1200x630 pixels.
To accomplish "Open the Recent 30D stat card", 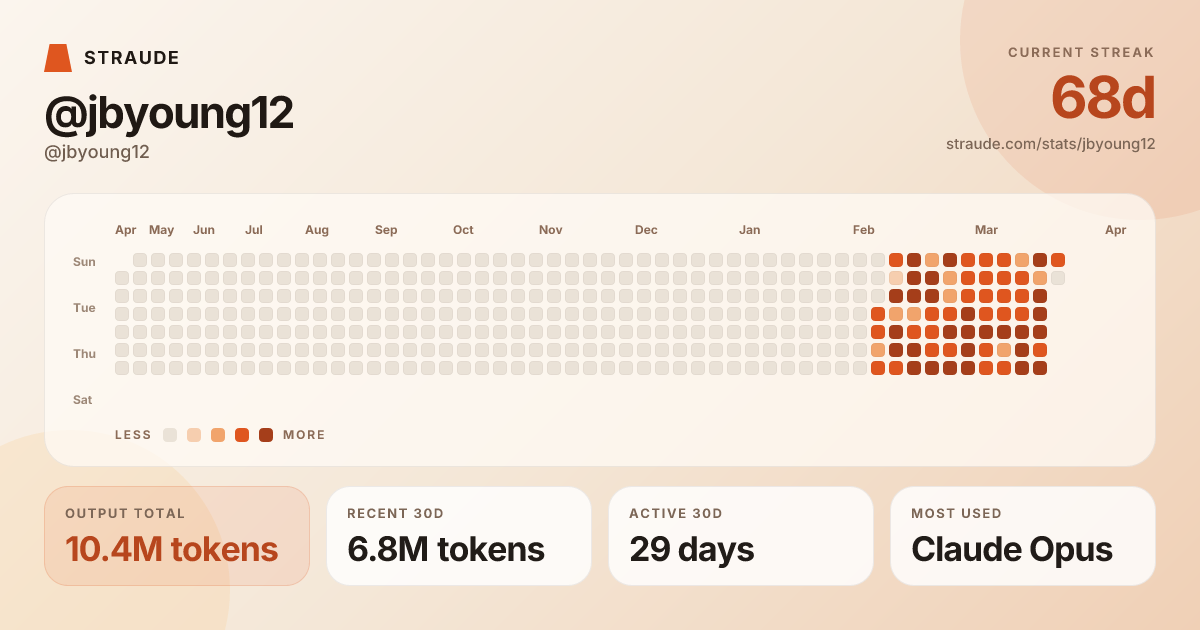I will [459, 536].
